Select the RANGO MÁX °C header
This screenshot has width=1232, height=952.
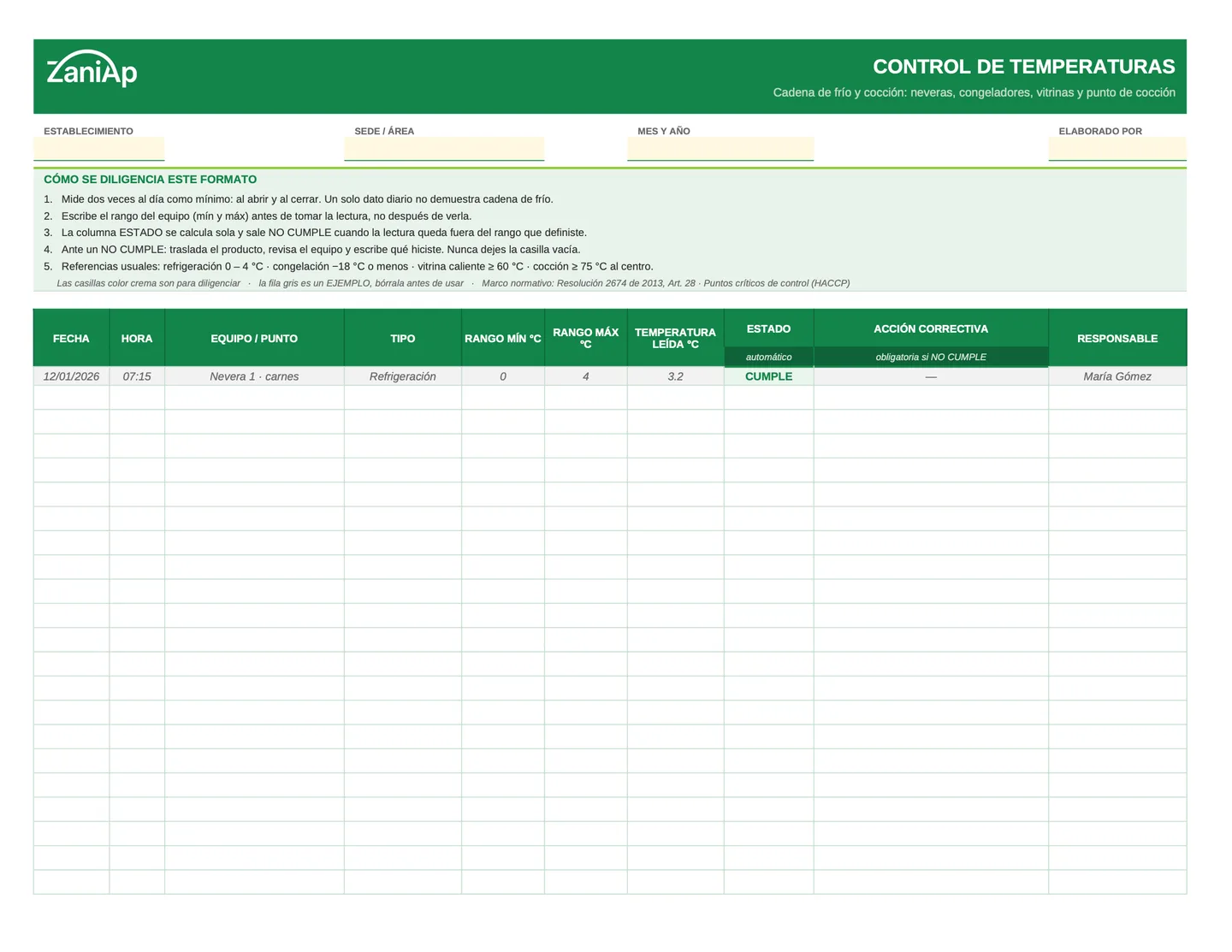click(x=586, y=338)
